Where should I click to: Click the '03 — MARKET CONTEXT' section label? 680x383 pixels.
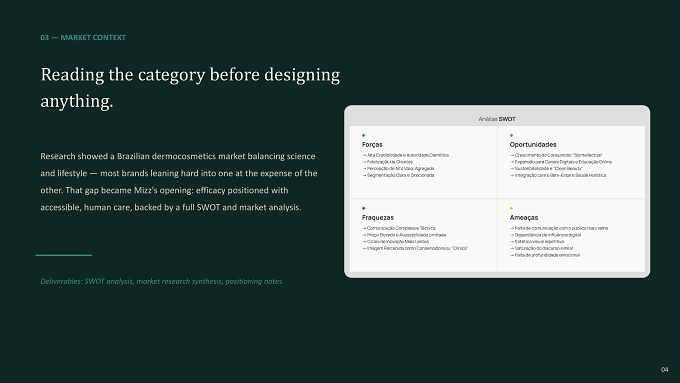pyautogui.click(x=83, y=38)
